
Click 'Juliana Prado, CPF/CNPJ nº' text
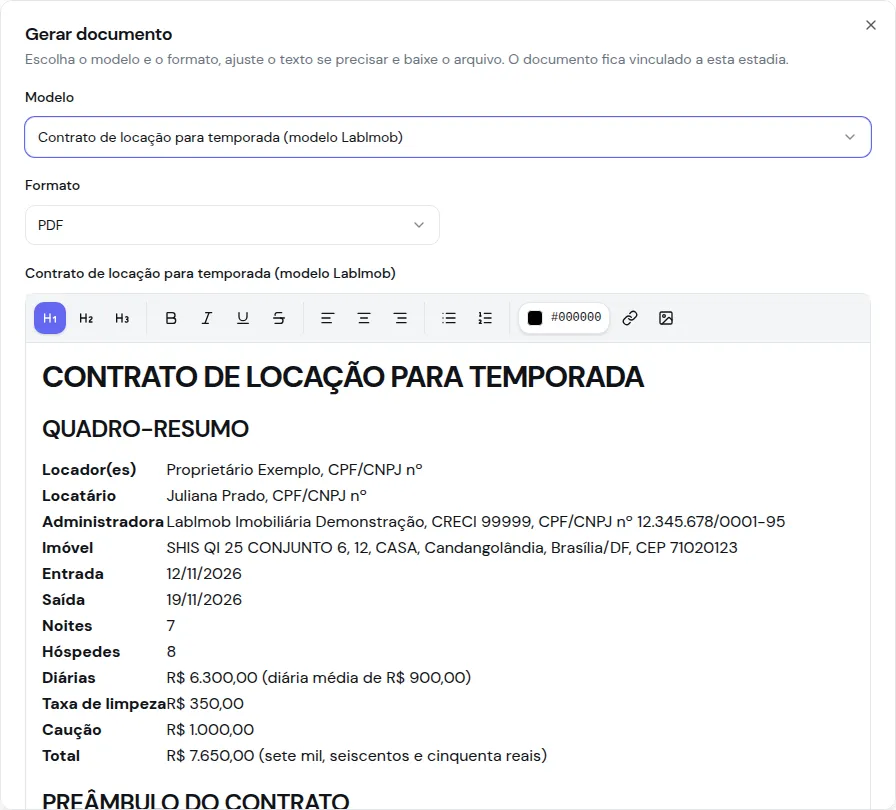266,496
